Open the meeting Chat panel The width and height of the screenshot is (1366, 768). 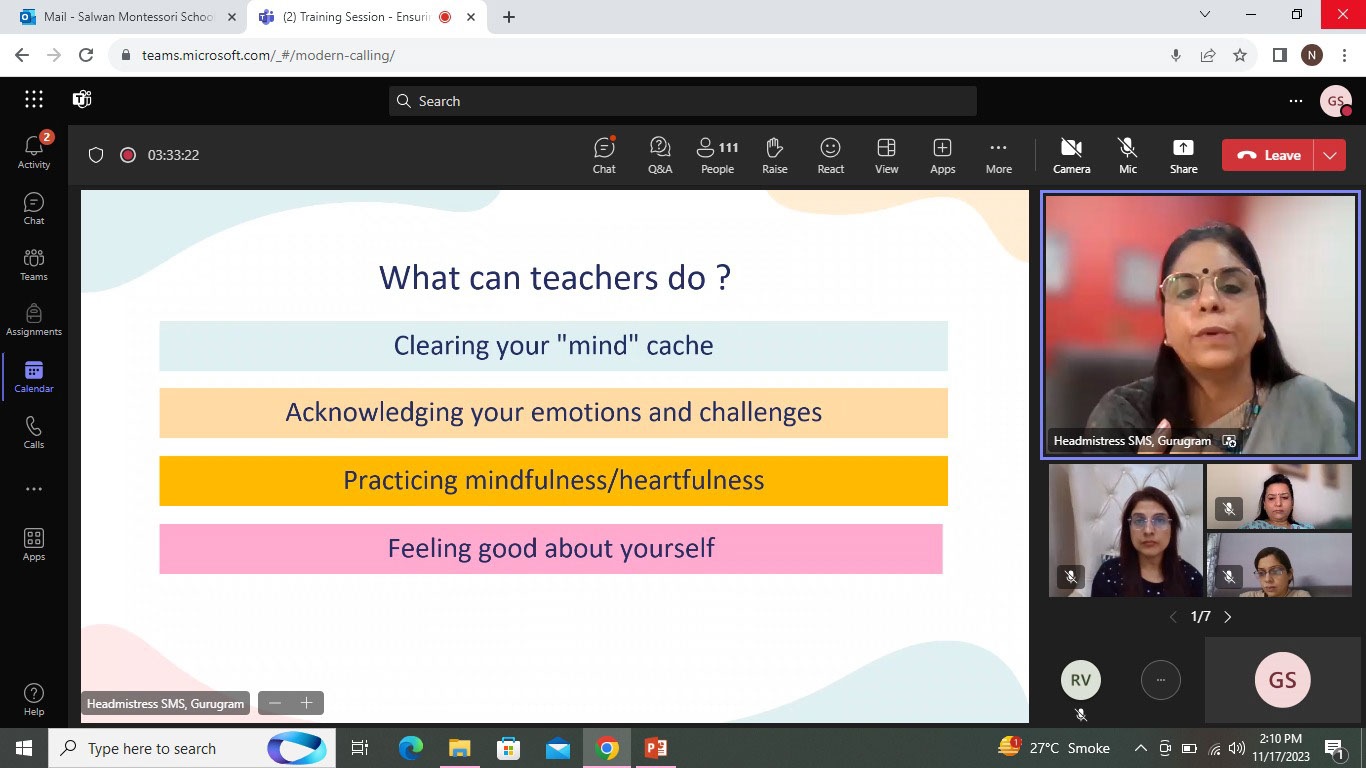coord(604,155)
